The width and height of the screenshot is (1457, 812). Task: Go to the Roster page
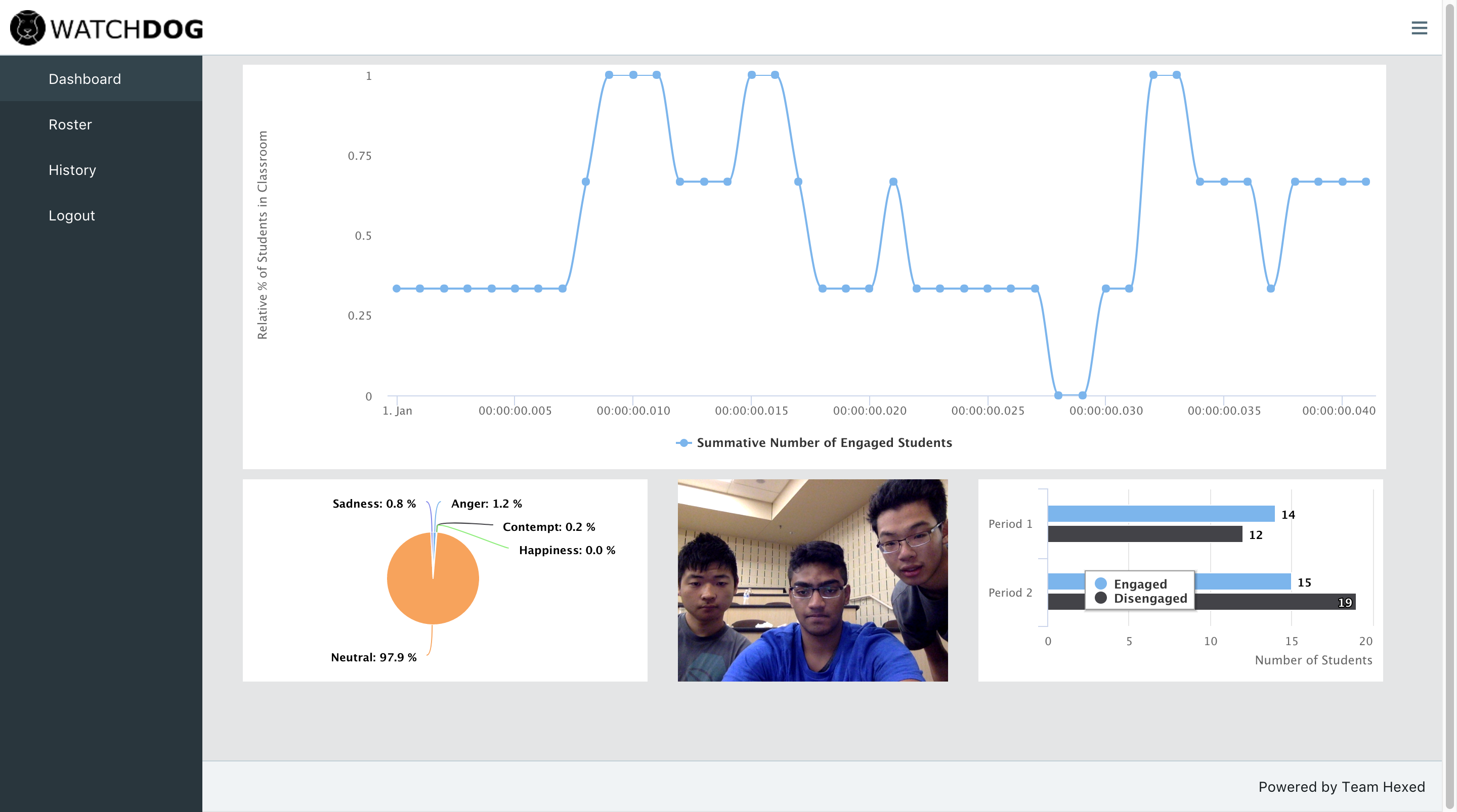(70, 124)
